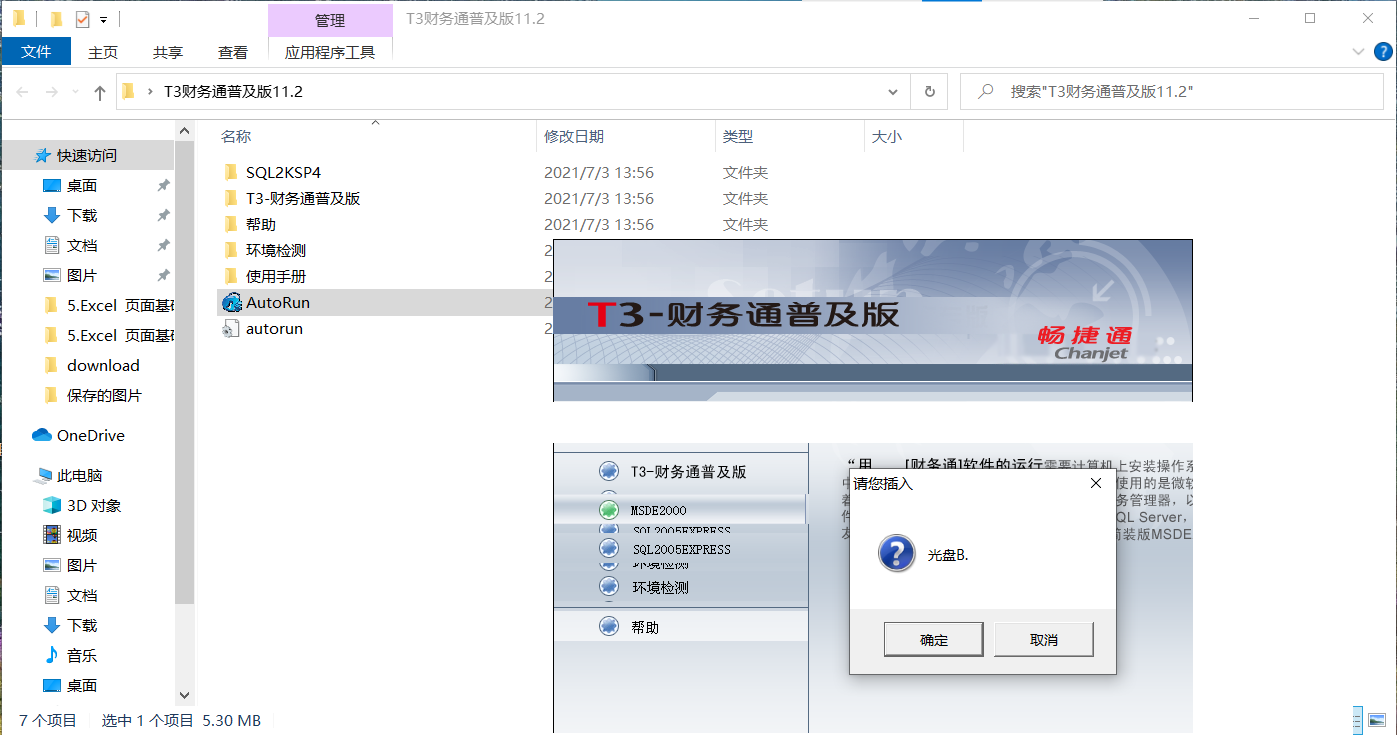
Task: Open the AutoRun application file icon
Action: 232,302
